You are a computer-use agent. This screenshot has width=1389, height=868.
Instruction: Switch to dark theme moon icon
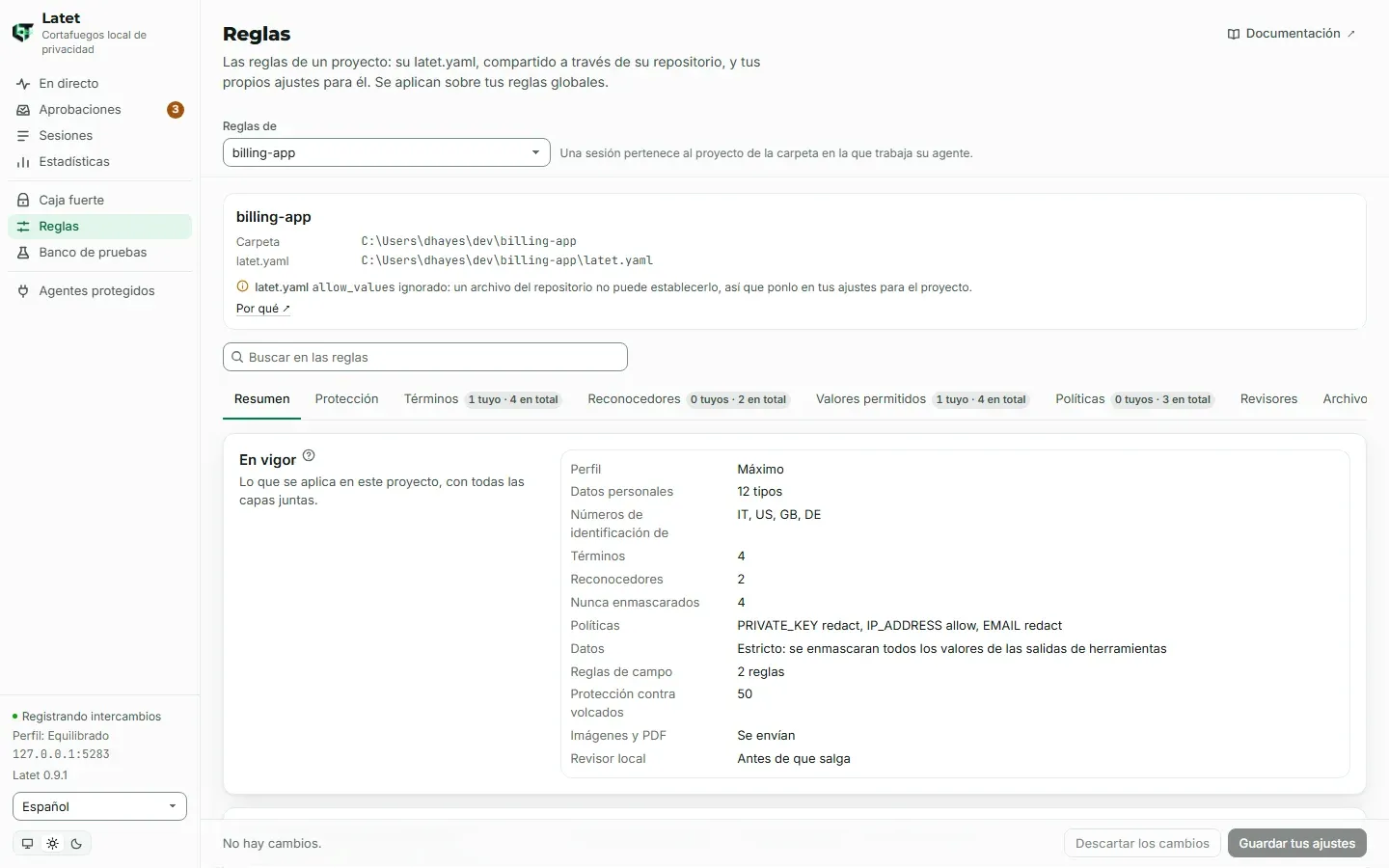(77, 844)
